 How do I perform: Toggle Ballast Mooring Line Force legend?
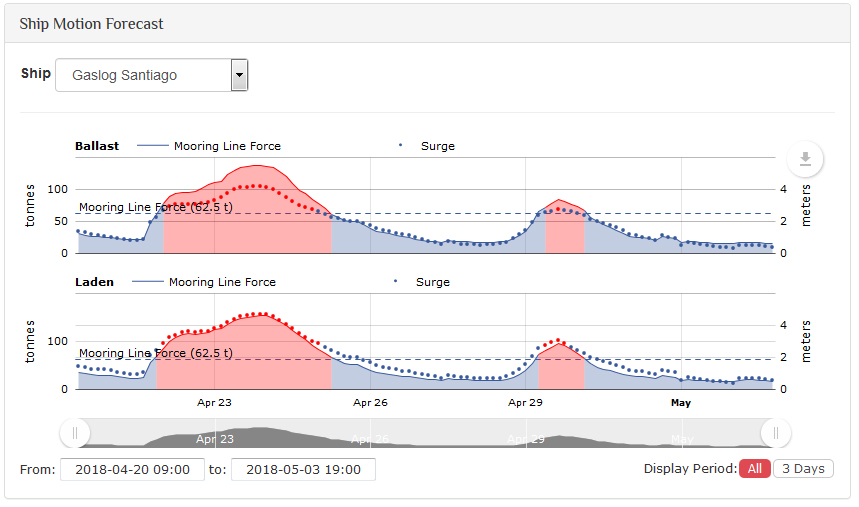coord(209,146)
